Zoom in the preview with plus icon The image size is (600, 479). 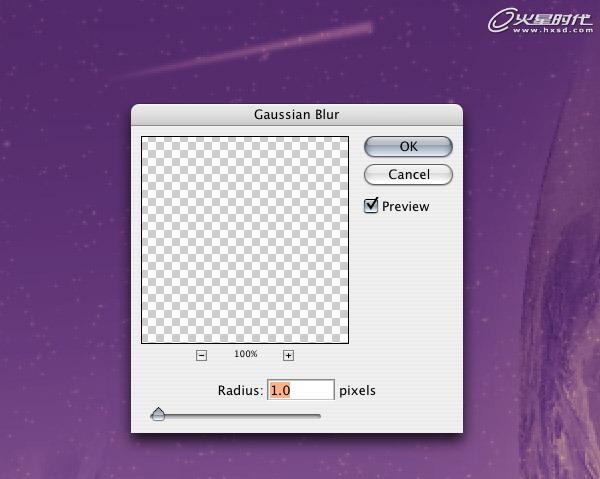pos(288,355)
